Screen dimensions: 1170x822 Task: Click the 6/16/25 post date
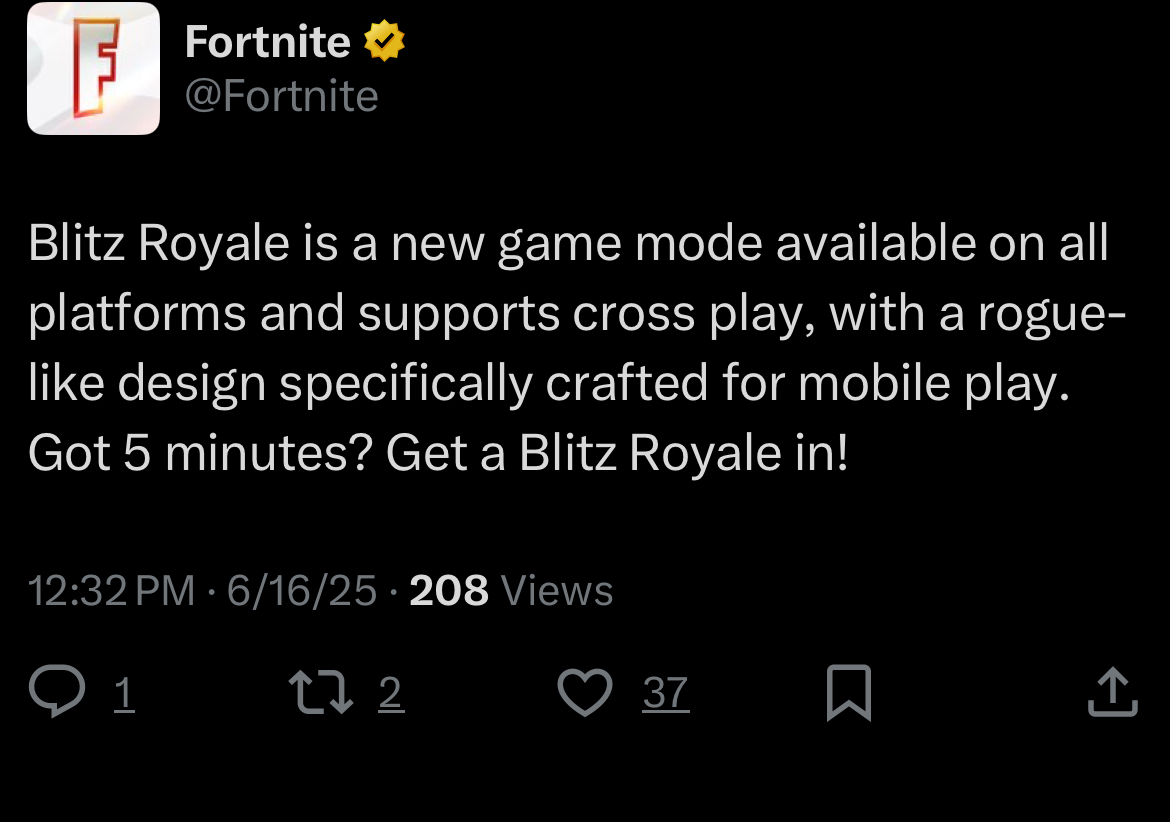click(x=301, y=591)
